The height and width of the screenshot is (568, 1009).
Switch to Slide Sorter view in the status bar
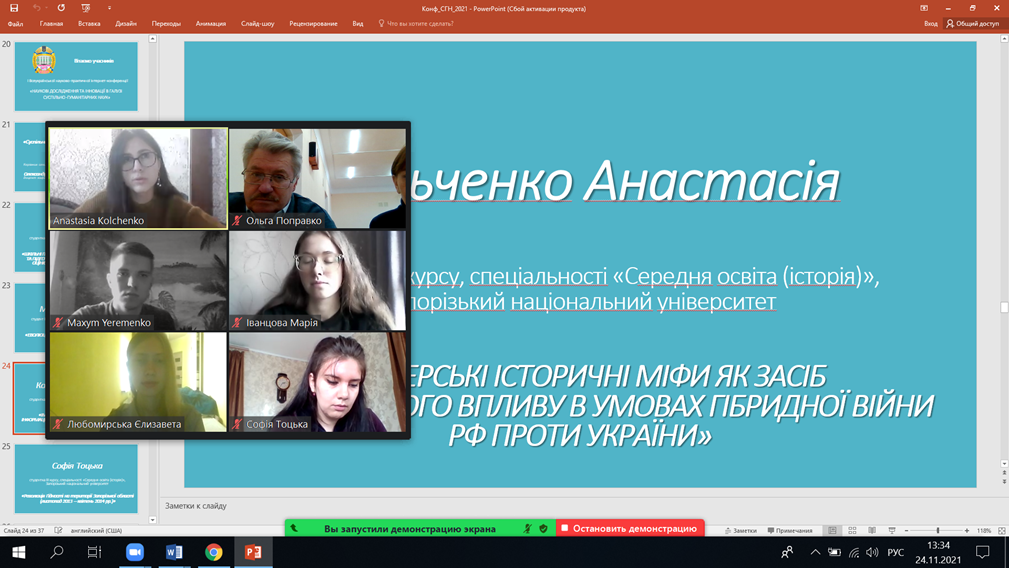852,530
